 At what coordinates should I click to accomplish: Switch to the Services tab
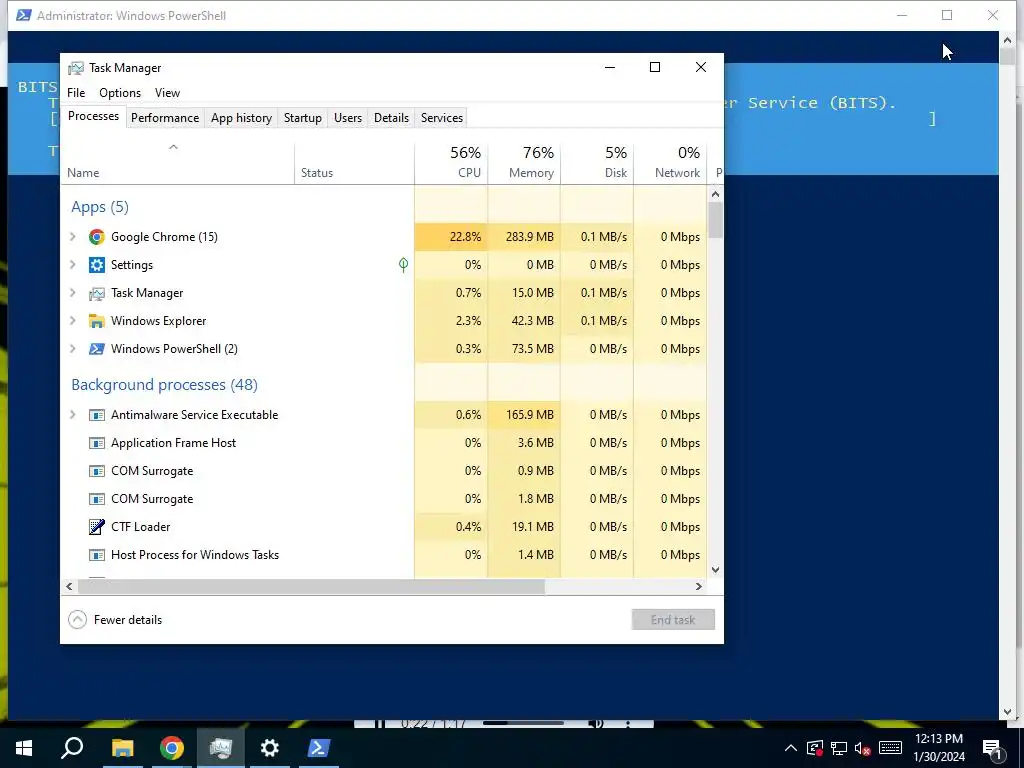coord(442,118)
